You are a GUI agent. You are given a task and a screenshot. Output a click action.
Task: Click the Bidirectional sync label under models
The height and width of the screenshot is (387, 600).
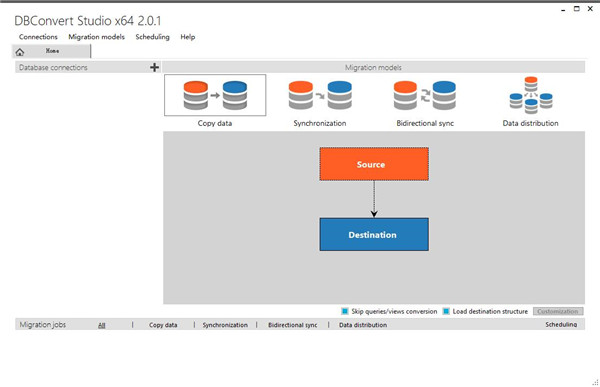point(425,123)
